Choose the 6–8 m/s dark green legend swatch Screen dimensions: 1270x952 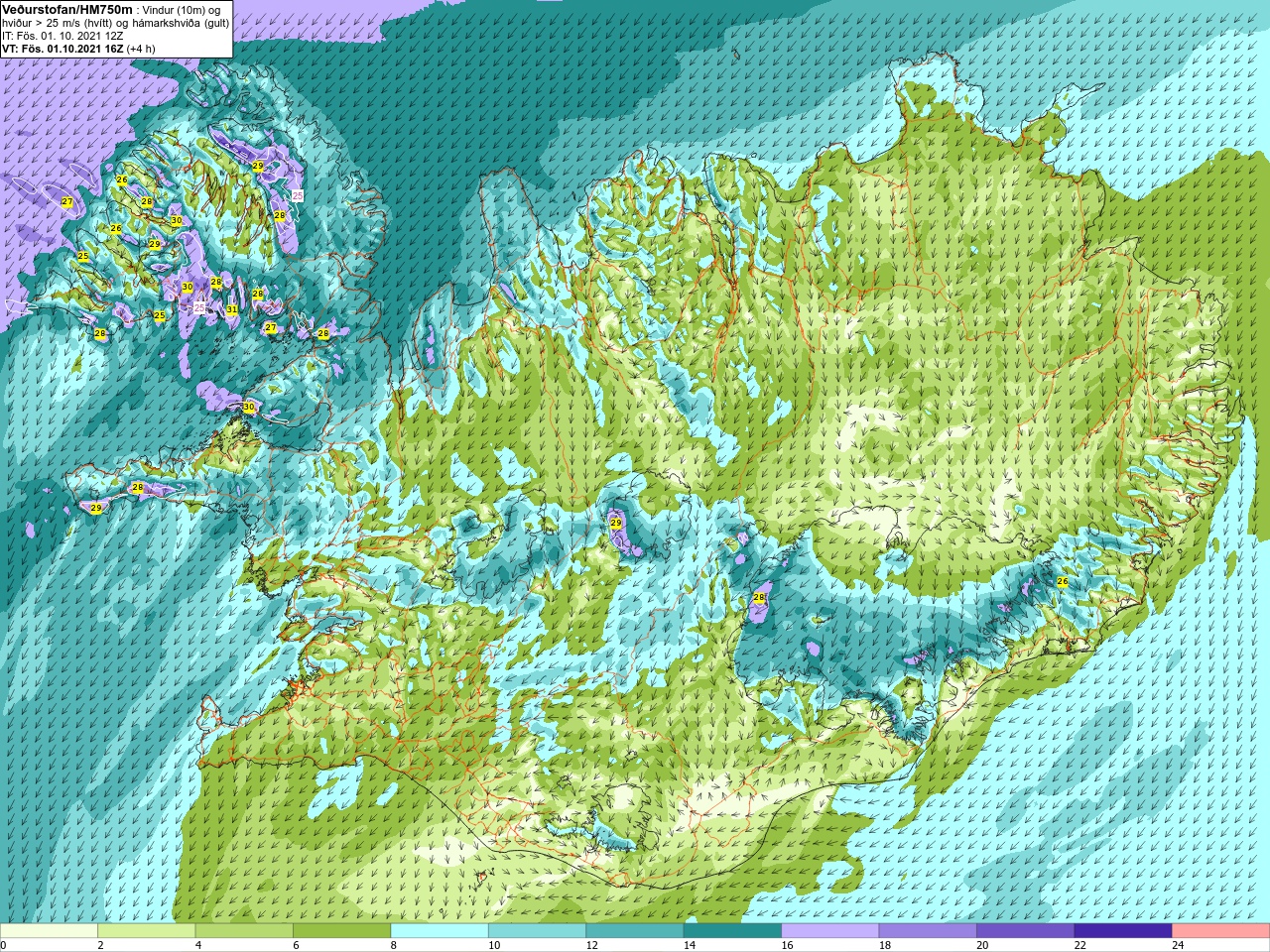(341, 931)
